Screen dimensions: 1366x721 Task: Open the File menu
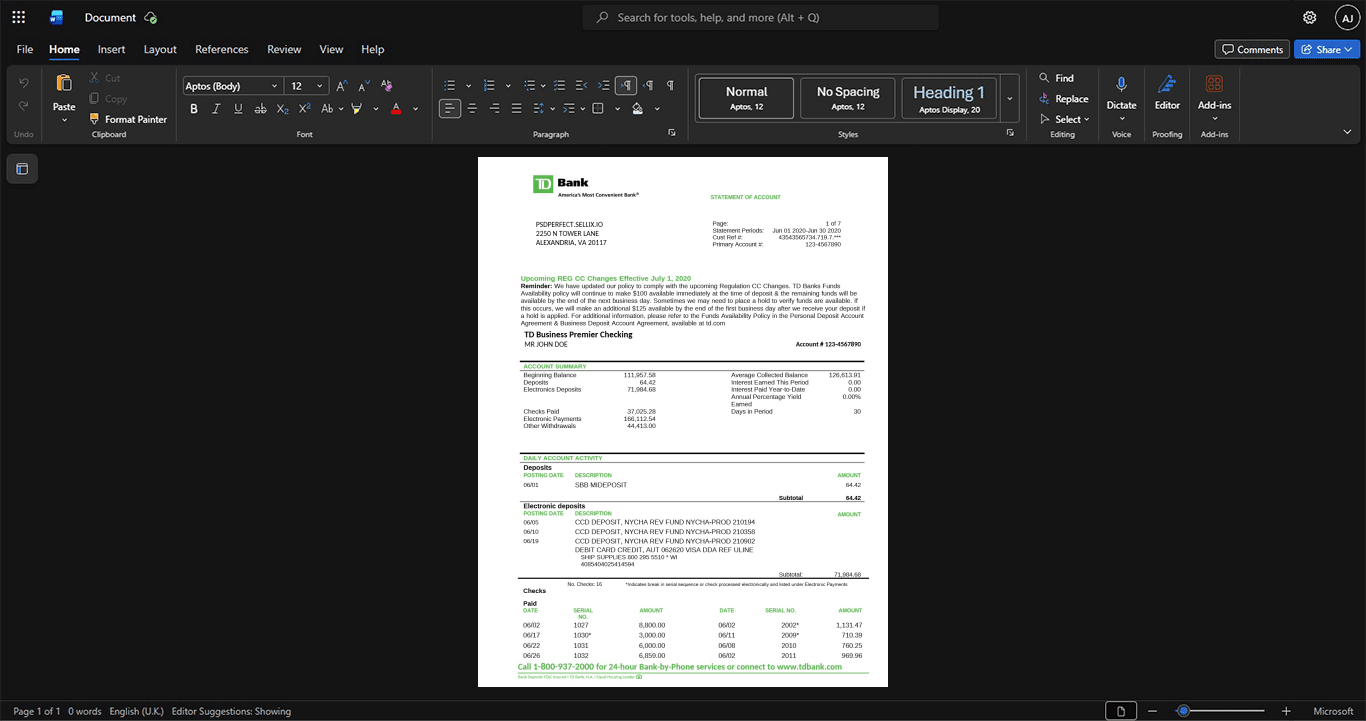[25, 49]
